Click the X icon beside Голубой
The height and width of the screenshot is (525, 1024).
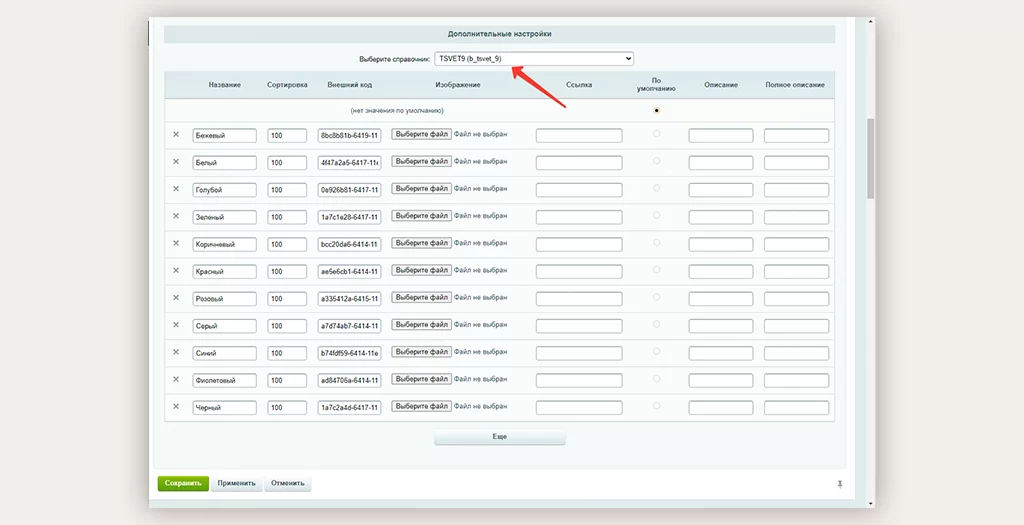[176, 188]
